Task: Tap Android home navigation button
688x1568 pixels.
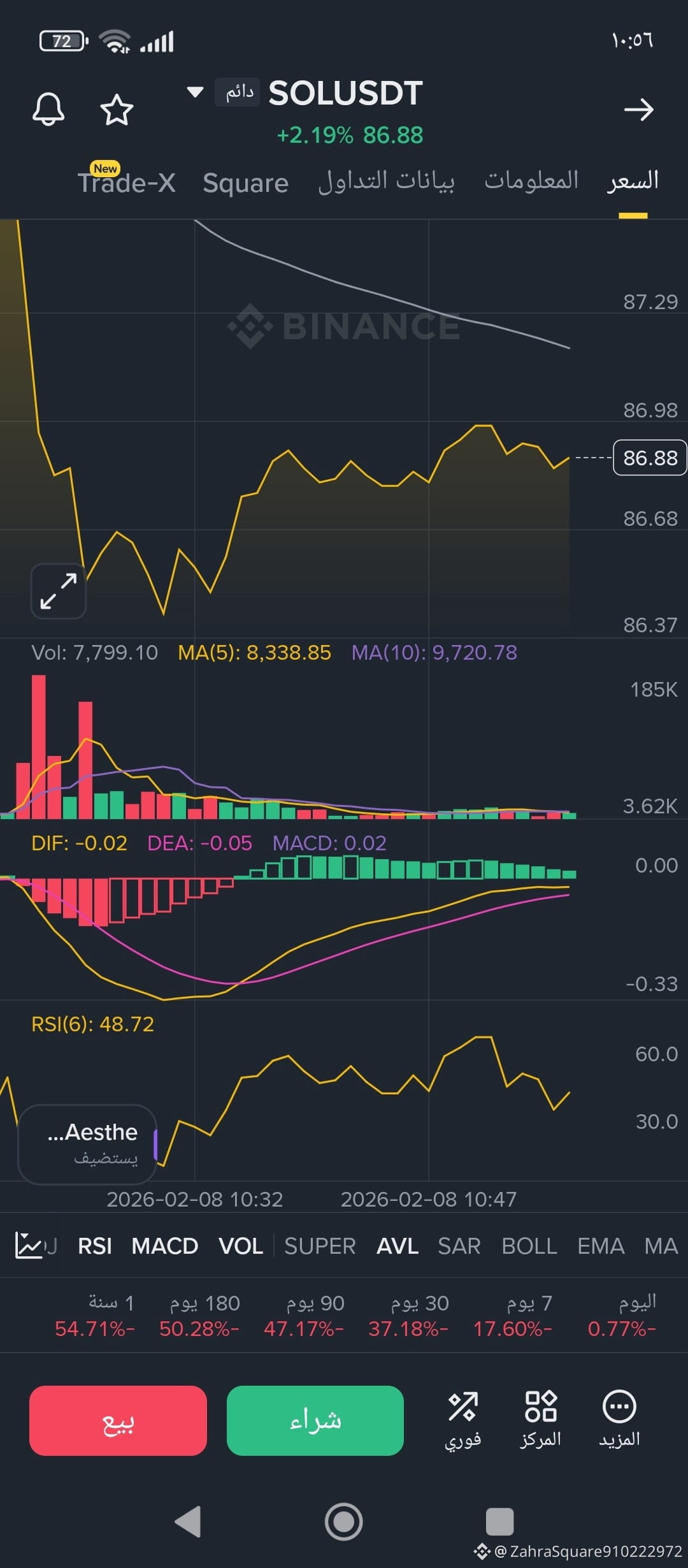Action: click(344, 1522)
